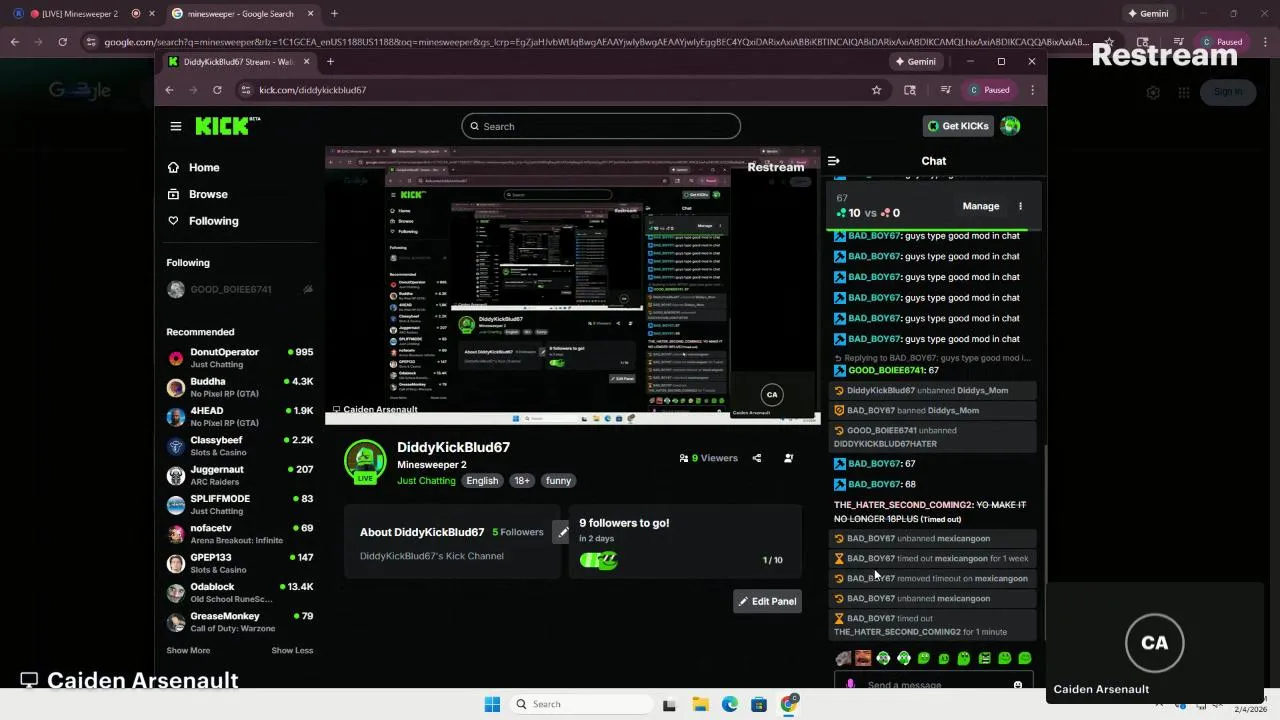The width and height of the screenshot is (1280, 720).
Task: Open File Explorer from taskbar
Action: point(700,704)
